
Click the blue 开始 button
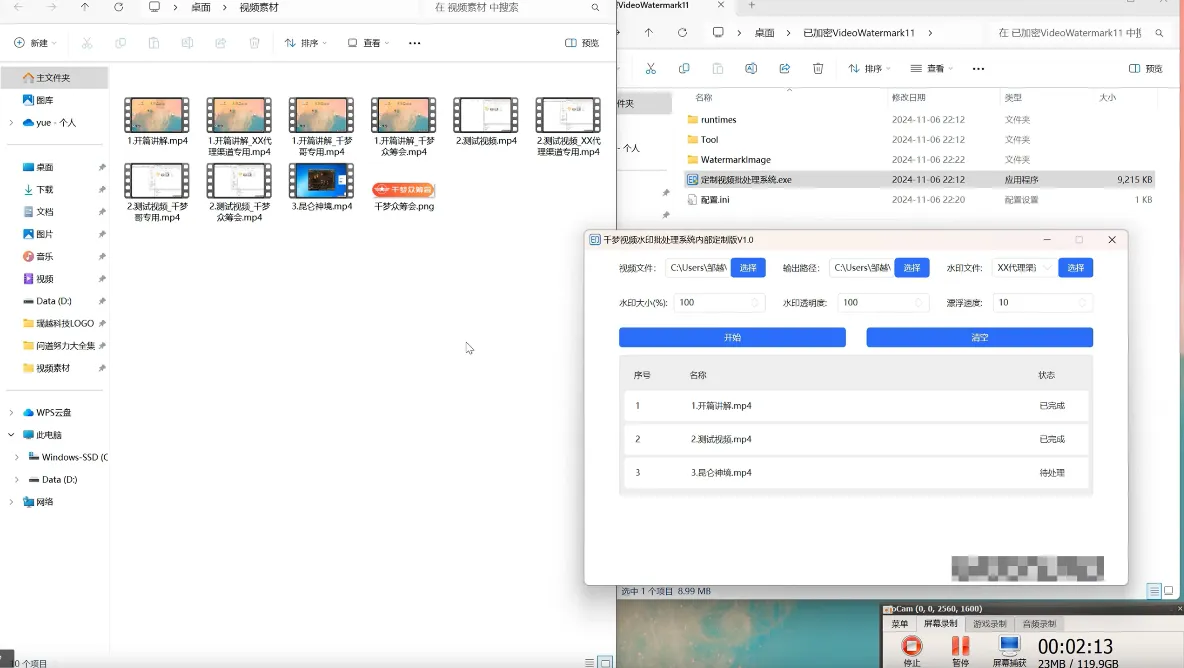pyautogui.click(x=732, y=338)
